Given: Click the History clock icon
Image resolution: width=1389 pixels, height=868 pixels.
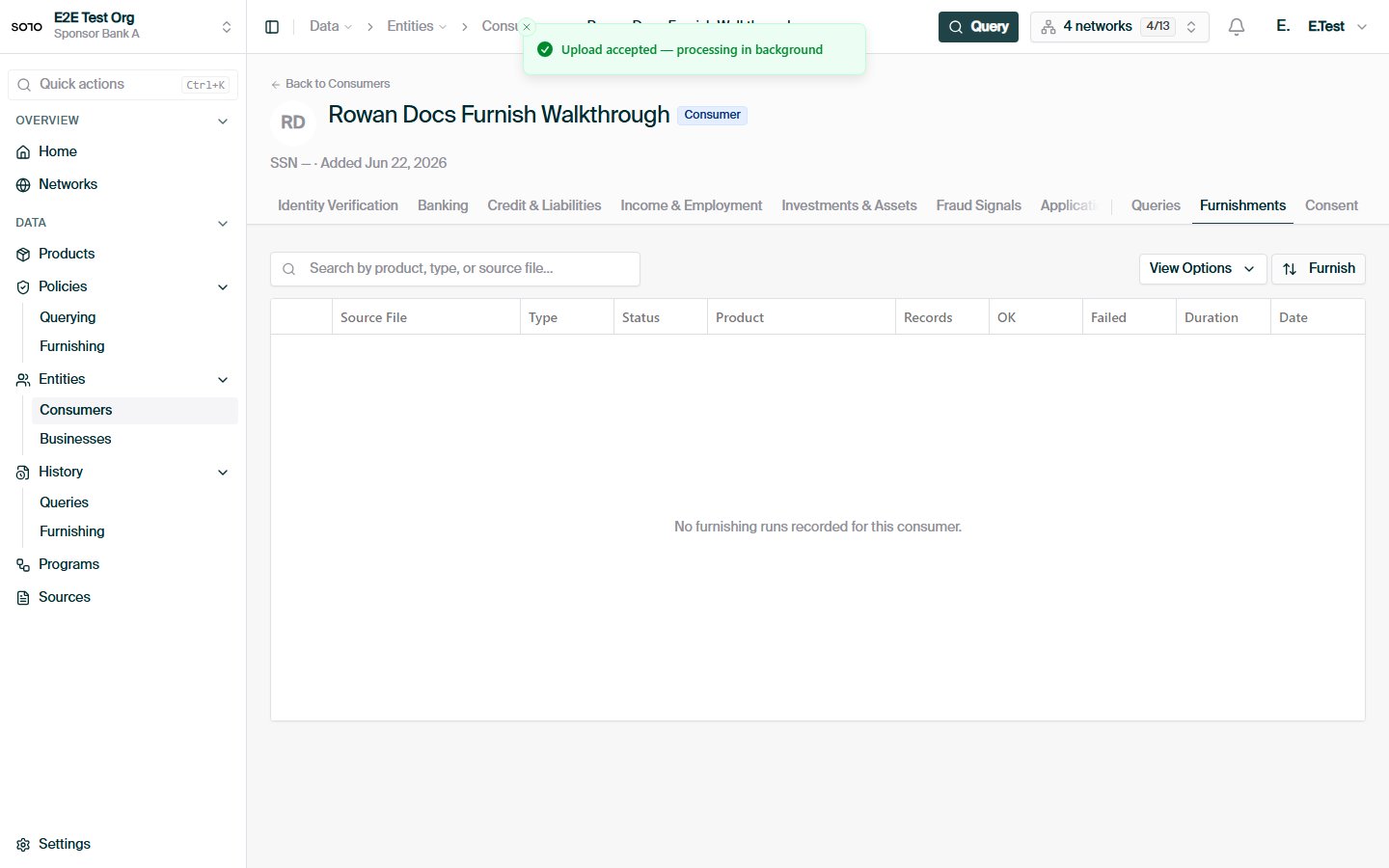Looking at the screenshot, I should pos(23,473).
